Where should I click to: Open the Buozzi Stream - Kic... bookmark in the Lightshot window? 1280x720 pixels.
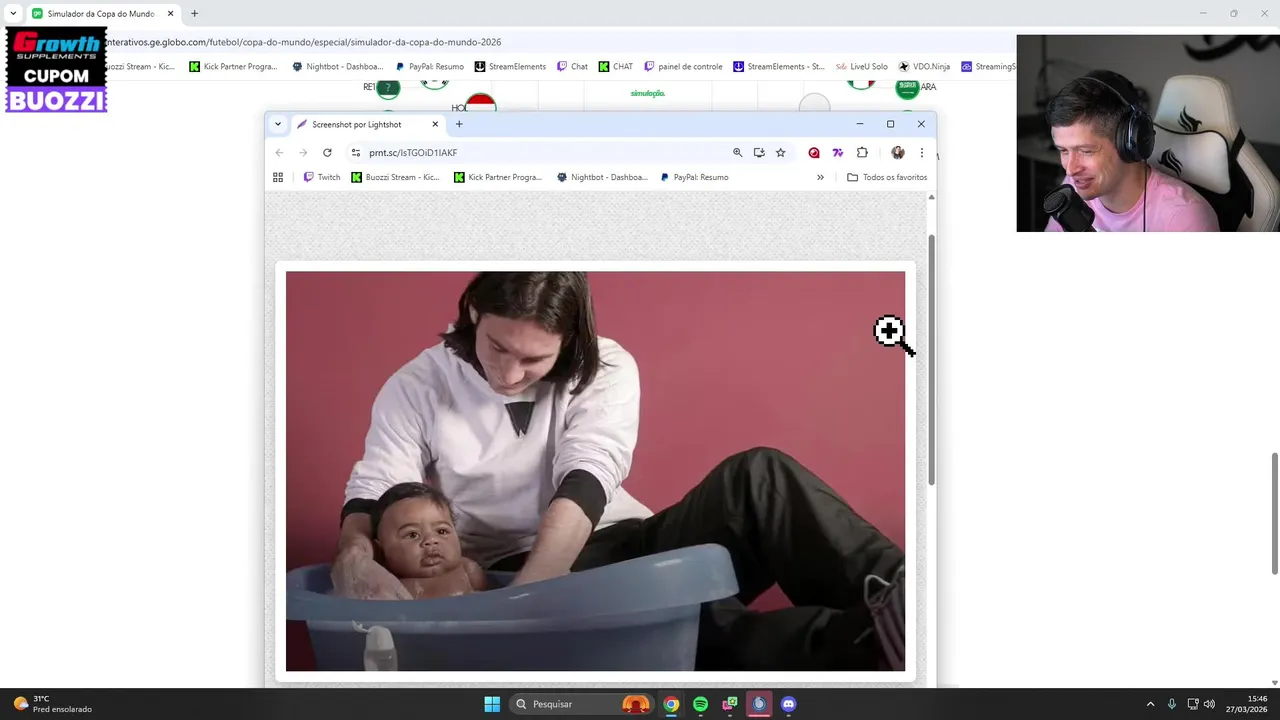pyautogui.click(x=396, y=177)
